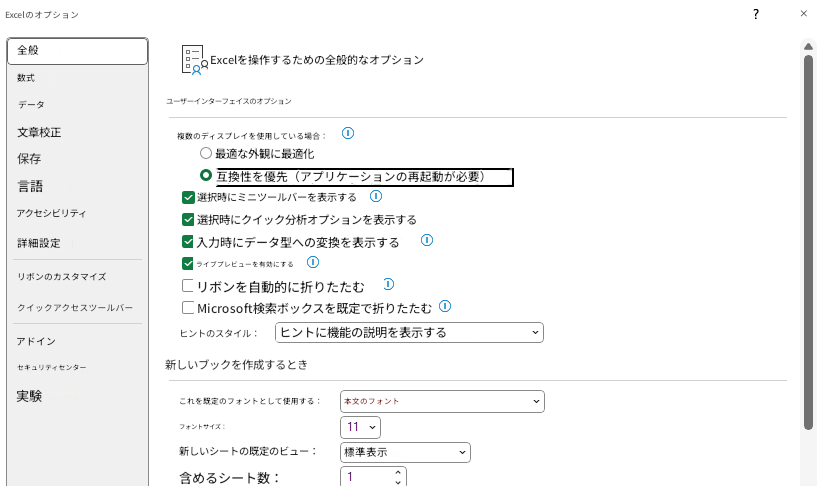Click the help question mark icon
Image resolution: width=819 pixels, height=486 pixels.
pos(756,14)
